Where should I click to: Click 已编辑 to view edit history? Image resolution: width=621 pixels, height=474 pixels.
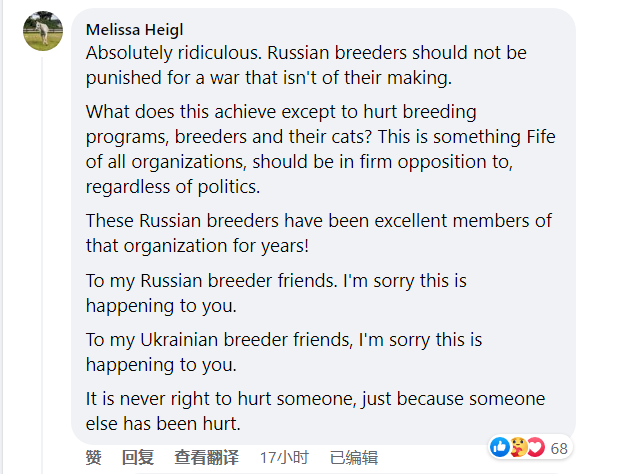tap(353, 457)
